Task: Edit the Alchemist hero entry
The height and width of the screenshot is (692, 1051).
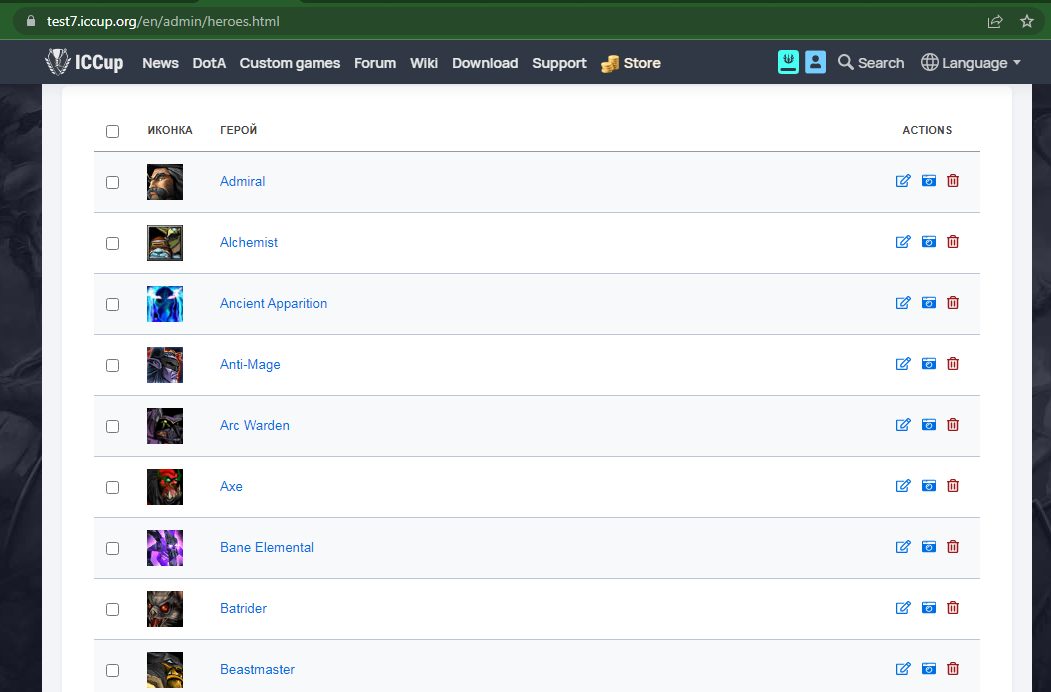Action: (903, 242)
